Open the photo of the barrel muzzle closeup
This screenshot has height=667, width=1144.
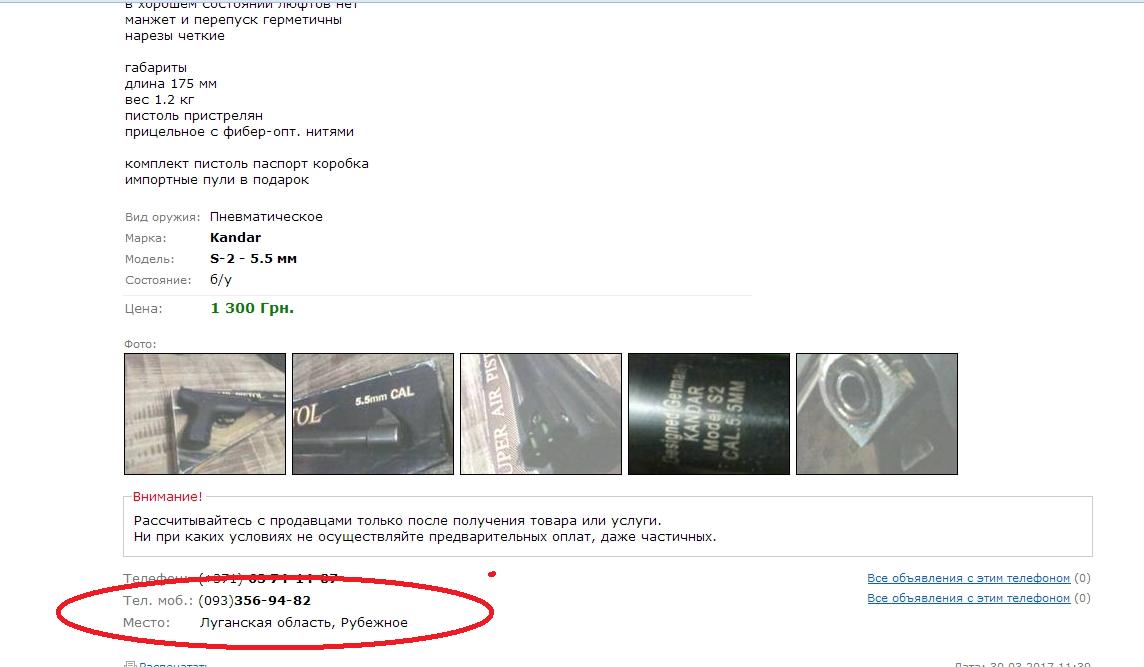(876, 414)
